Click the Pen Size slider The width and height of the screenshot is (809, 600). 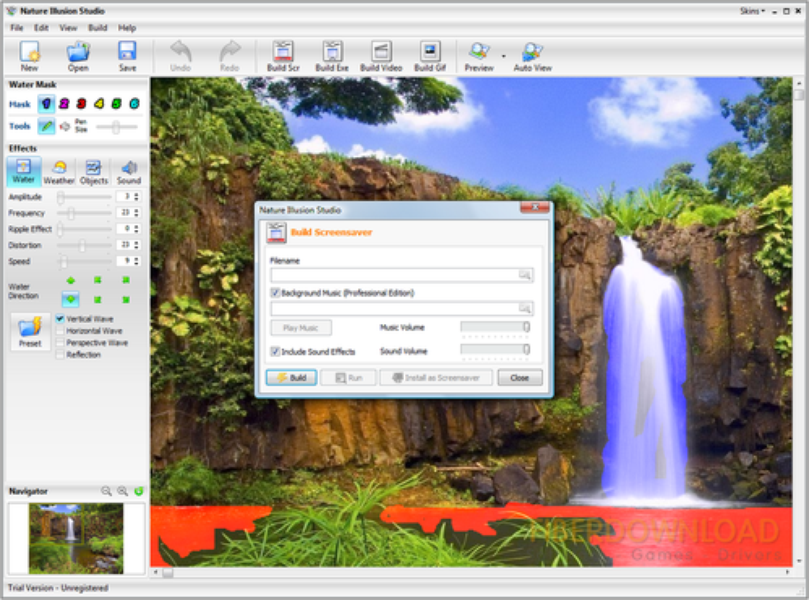117,127
